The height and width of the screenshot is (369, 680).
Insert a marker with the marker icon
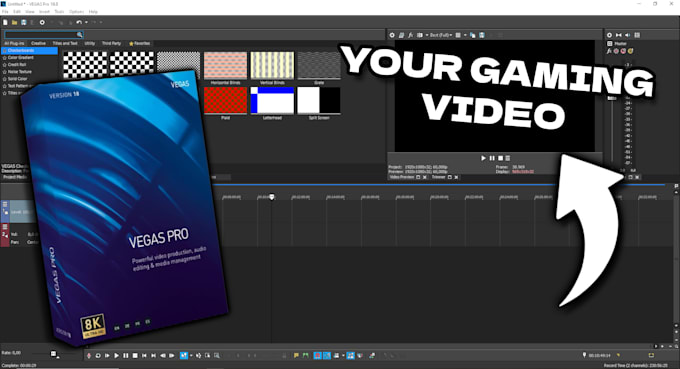point(296,356)
